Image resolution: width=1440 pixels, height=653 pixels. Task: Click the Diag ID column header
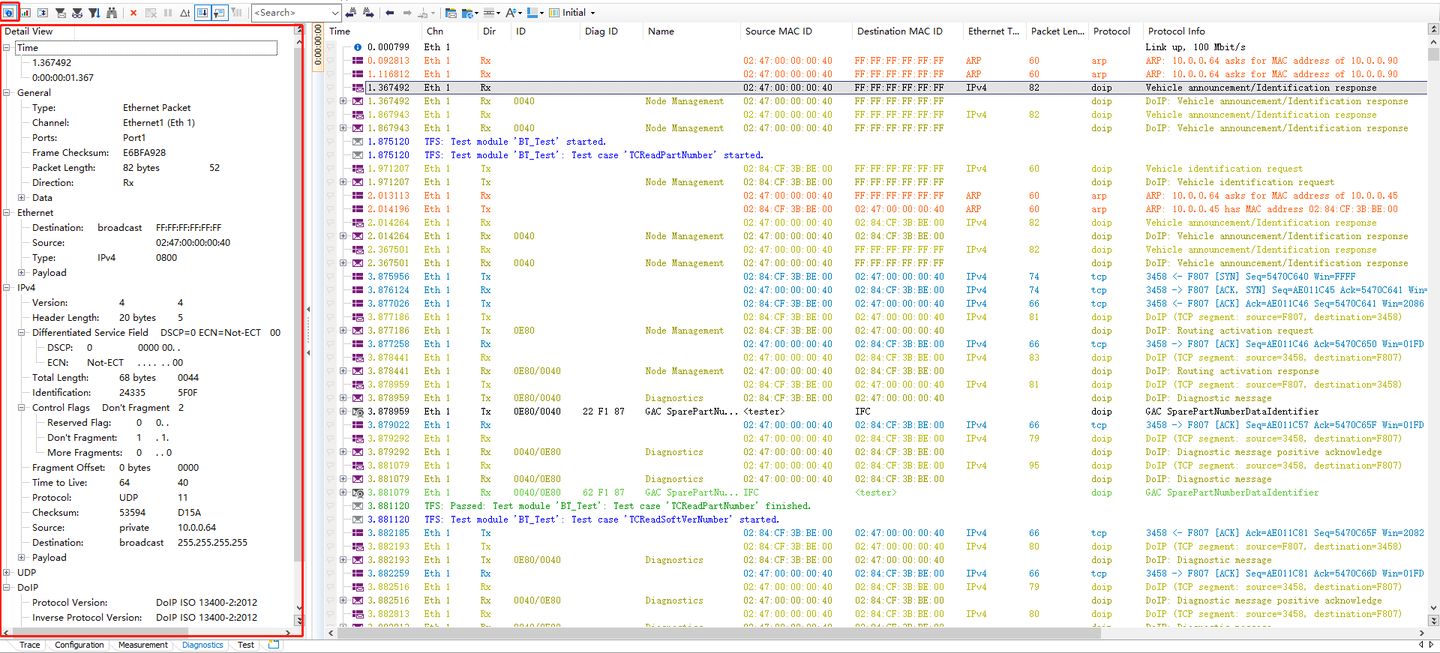point(610,31)
